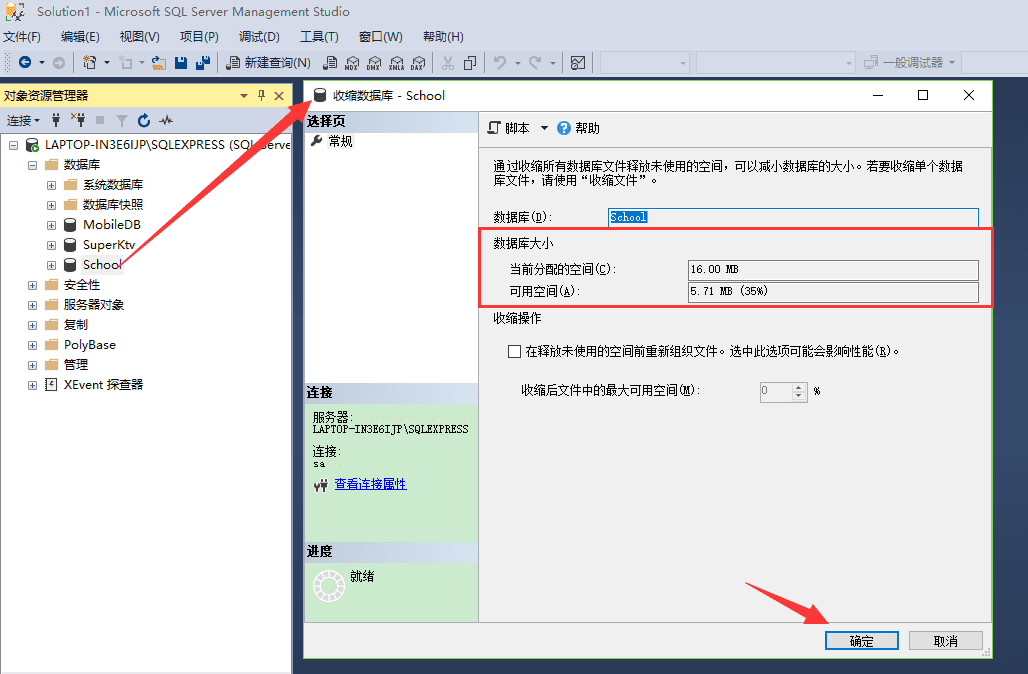Click the Save toolbar icon
This screenshot has height=674, width=1028.
point(181,62)
